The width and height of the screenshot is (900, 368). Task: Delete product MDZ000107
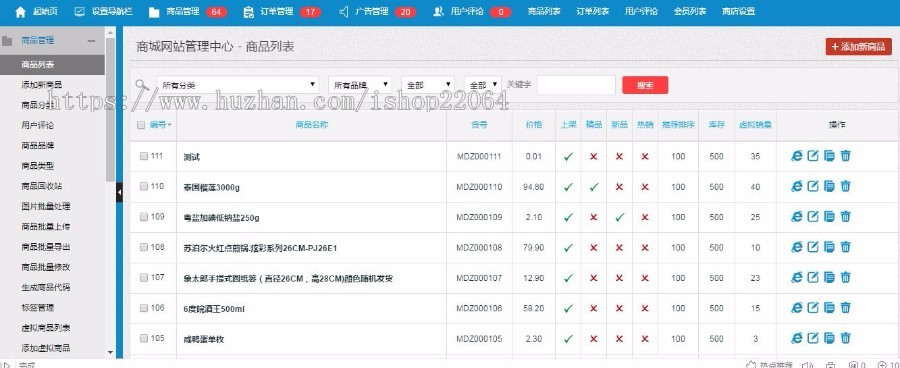[x=845, y=277]
